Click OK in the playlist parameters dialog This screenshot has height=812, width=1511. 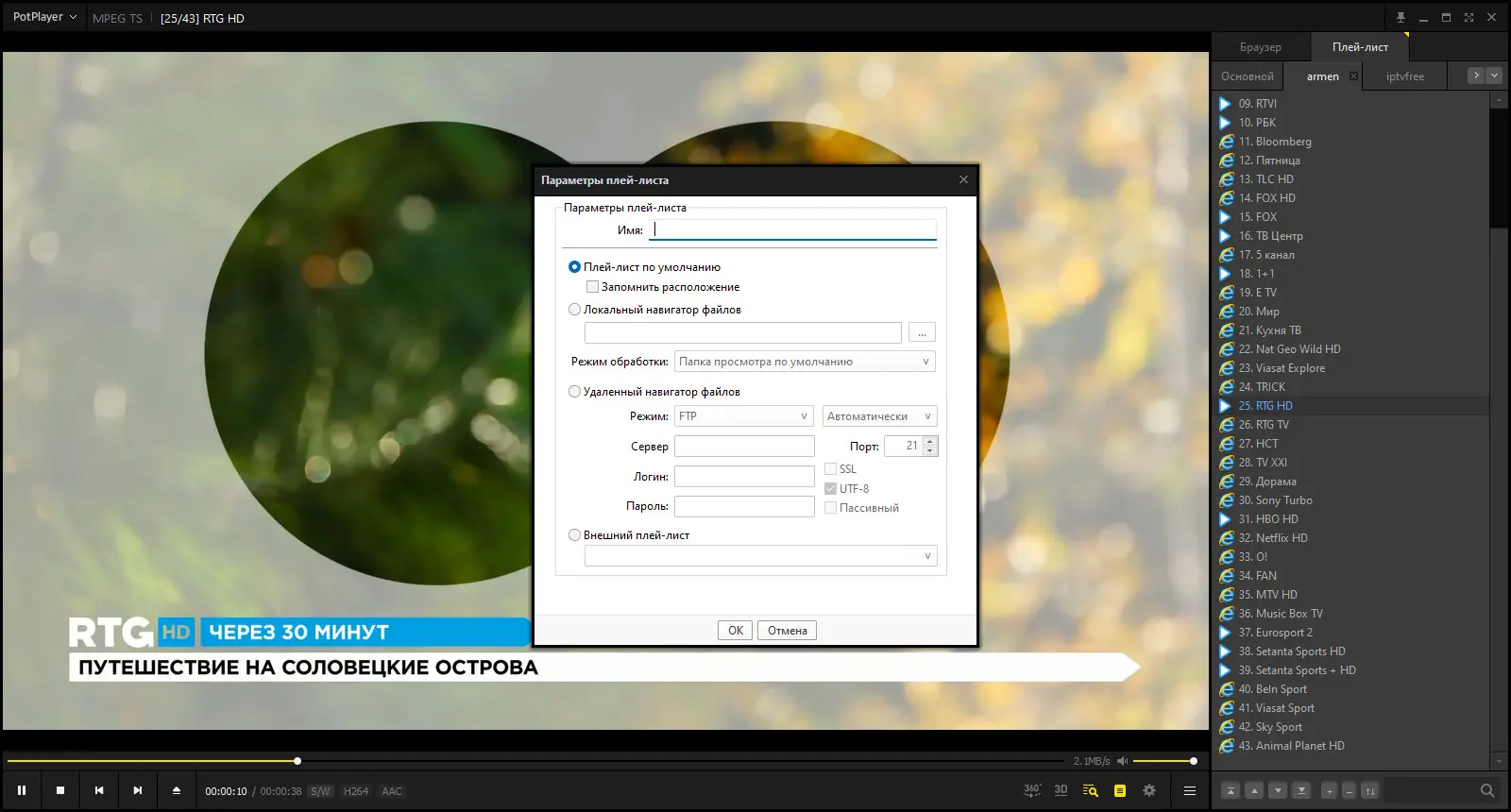point(736,631)
